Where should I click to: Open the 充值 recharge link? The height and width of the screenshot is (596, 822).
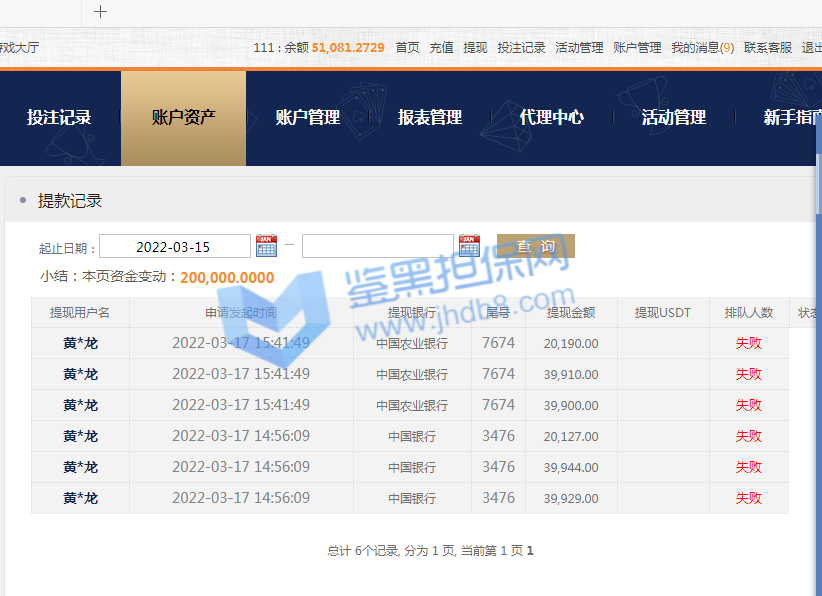(441, 48)
